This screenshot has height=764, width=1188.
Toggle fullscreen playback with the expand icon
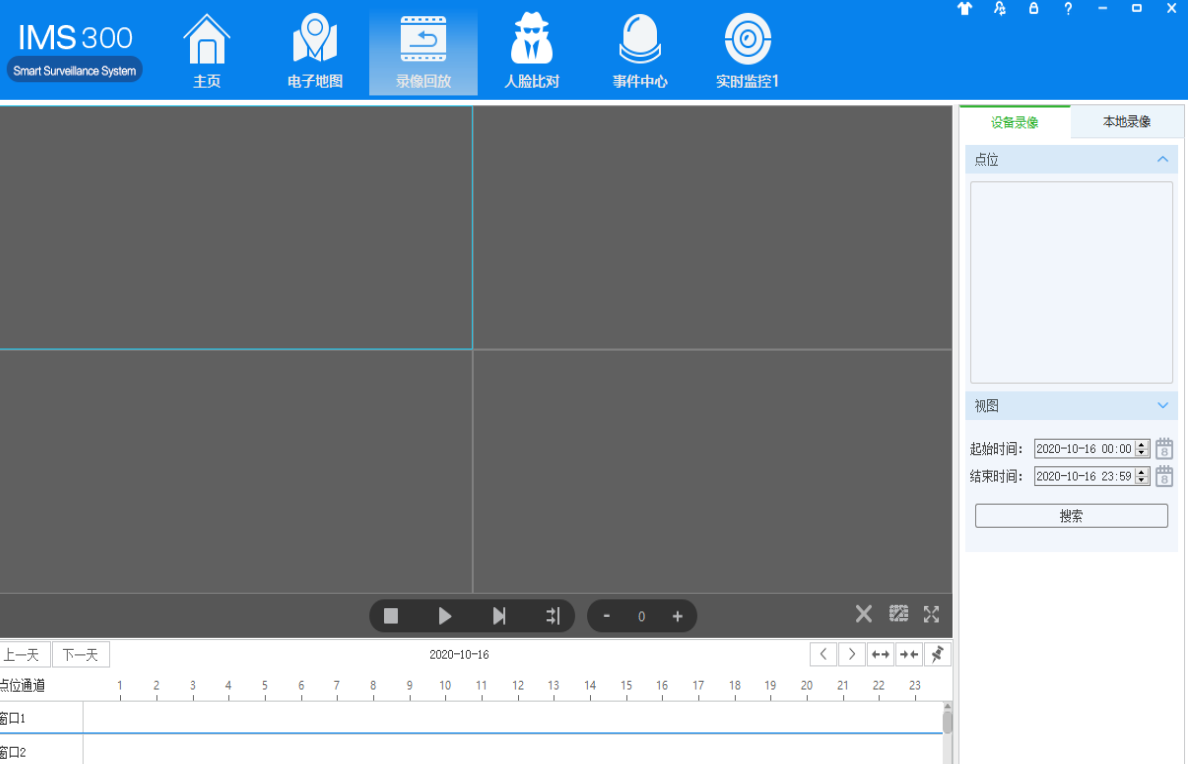(930, 615)
